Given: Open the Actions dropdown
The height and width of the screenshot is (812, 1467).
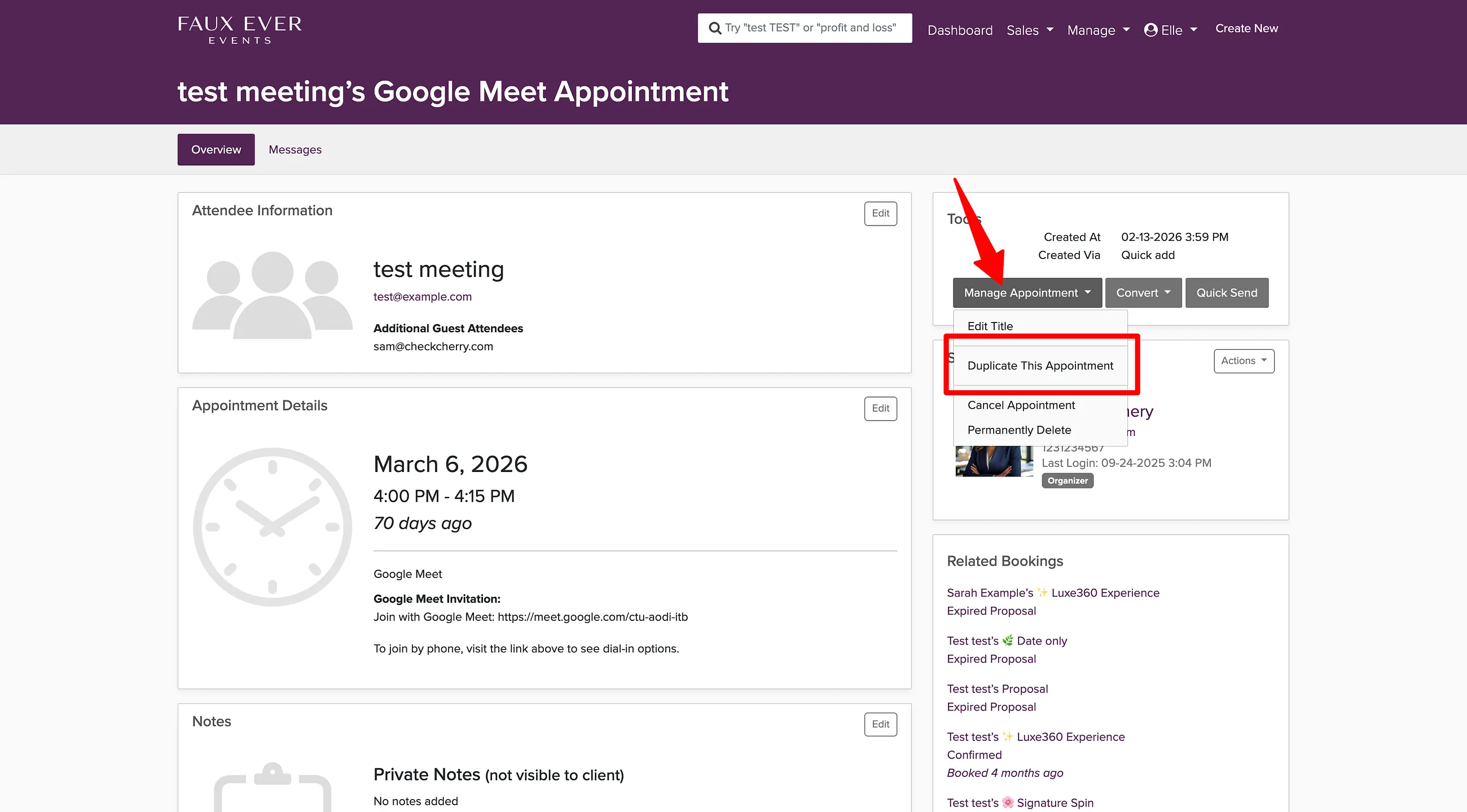Looking at the screenshot, I should (x=1244, y=361).
